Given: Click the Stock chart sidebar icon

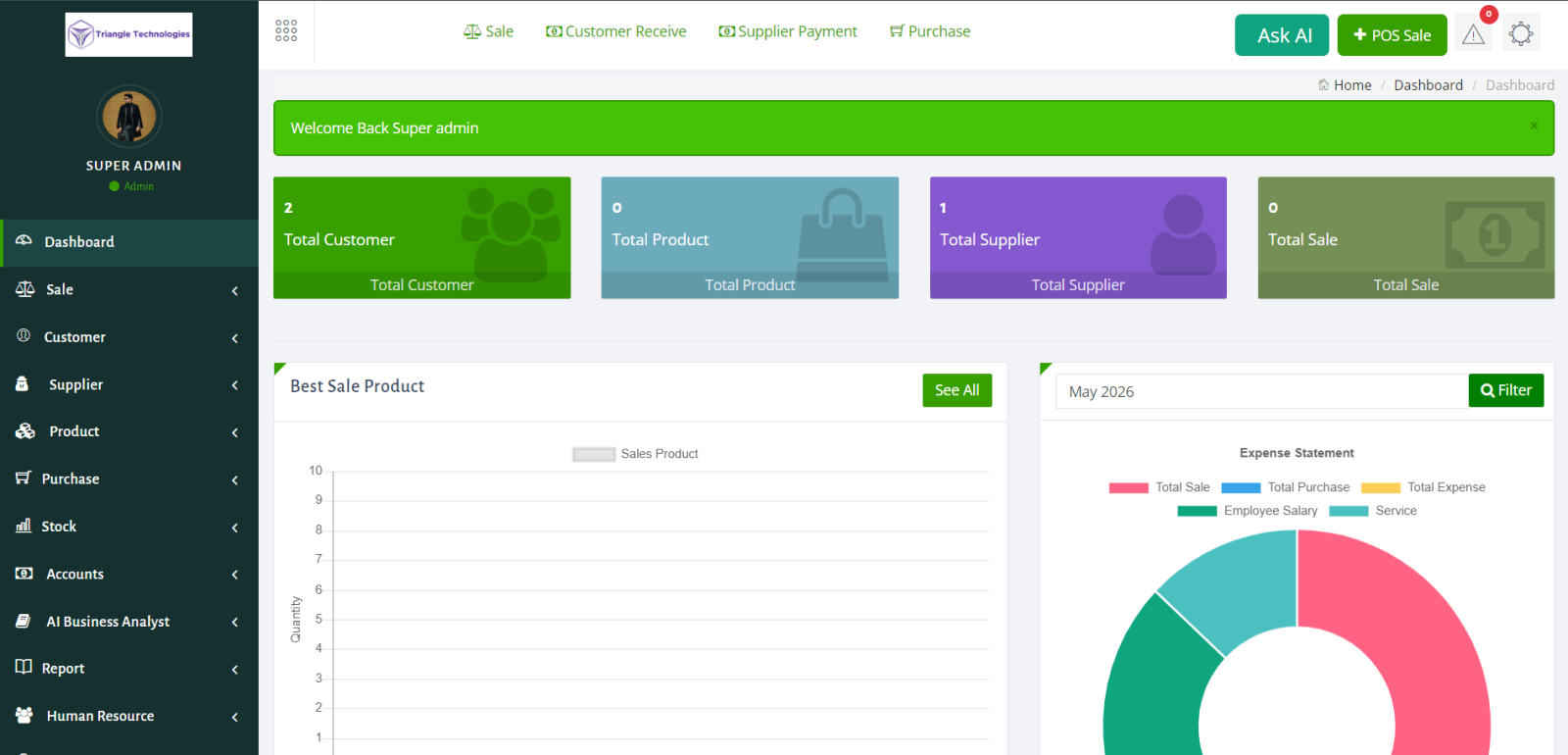Looking at the screenshot, I should 24,527.
